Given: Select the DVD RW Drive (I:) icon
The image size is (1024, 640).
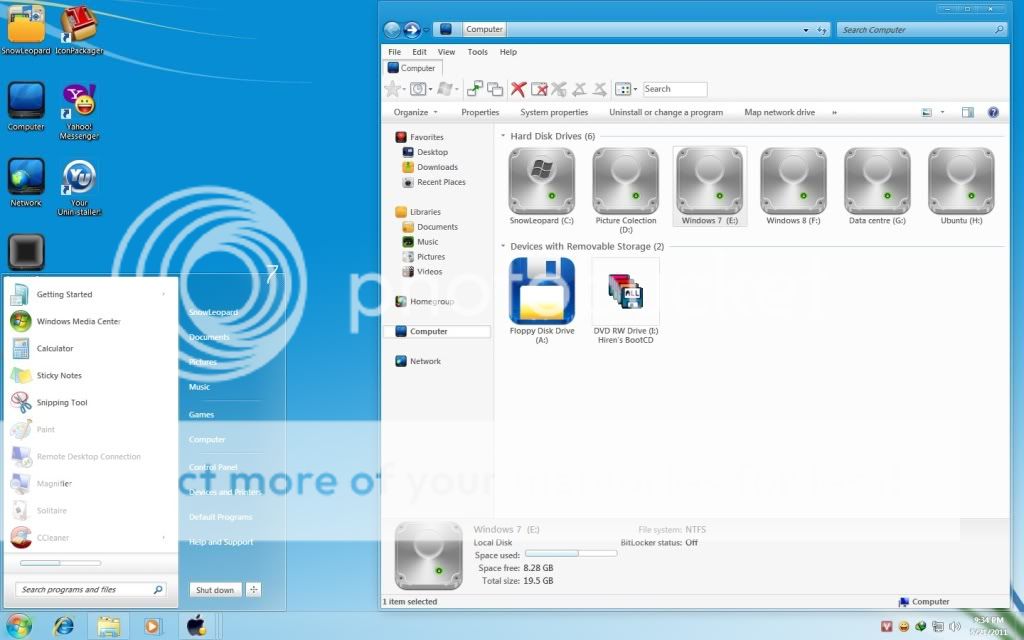Looking at the screenshot, I should tap(626, 291).
